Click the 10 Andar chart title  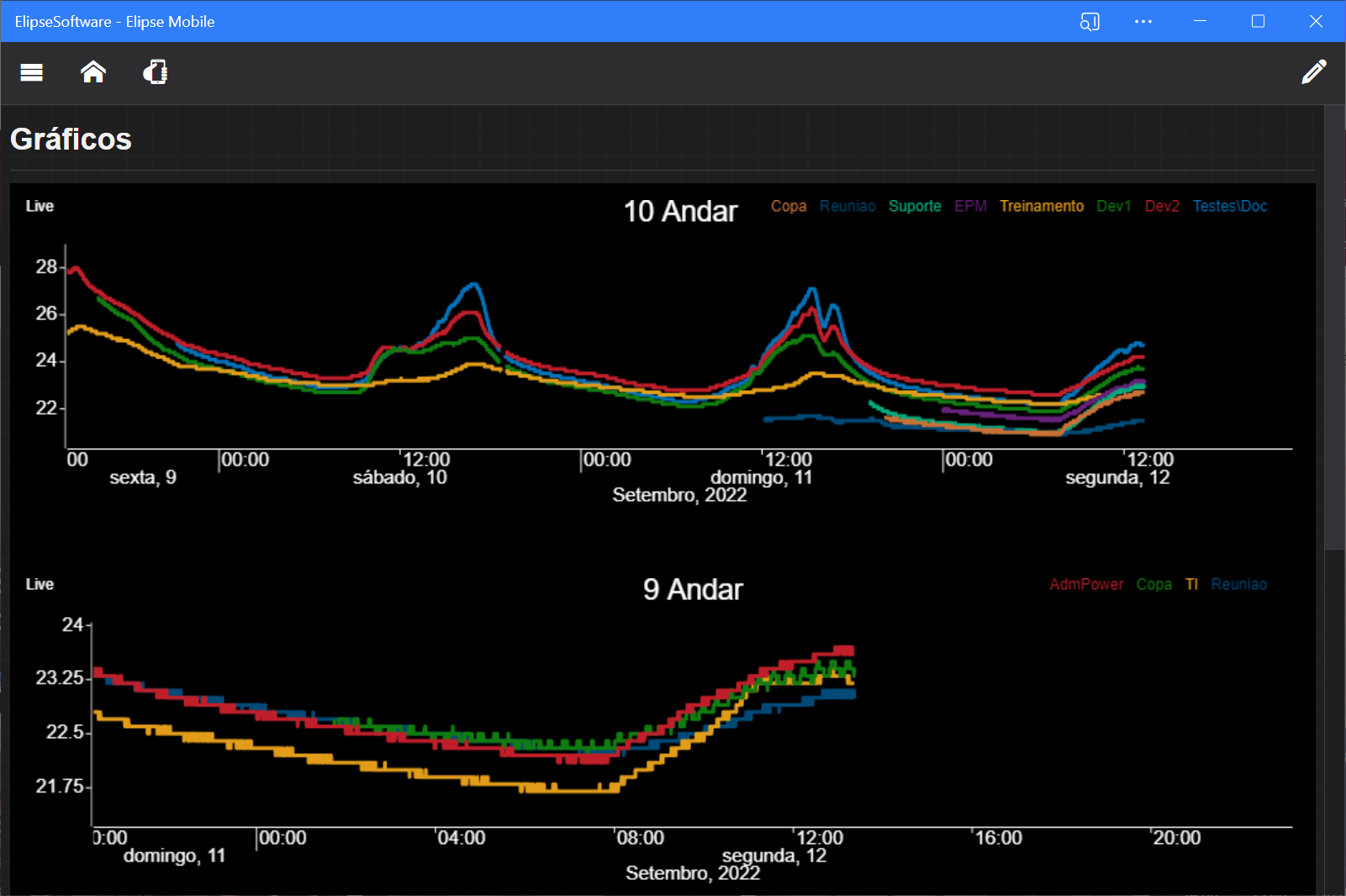coord(681,212)
